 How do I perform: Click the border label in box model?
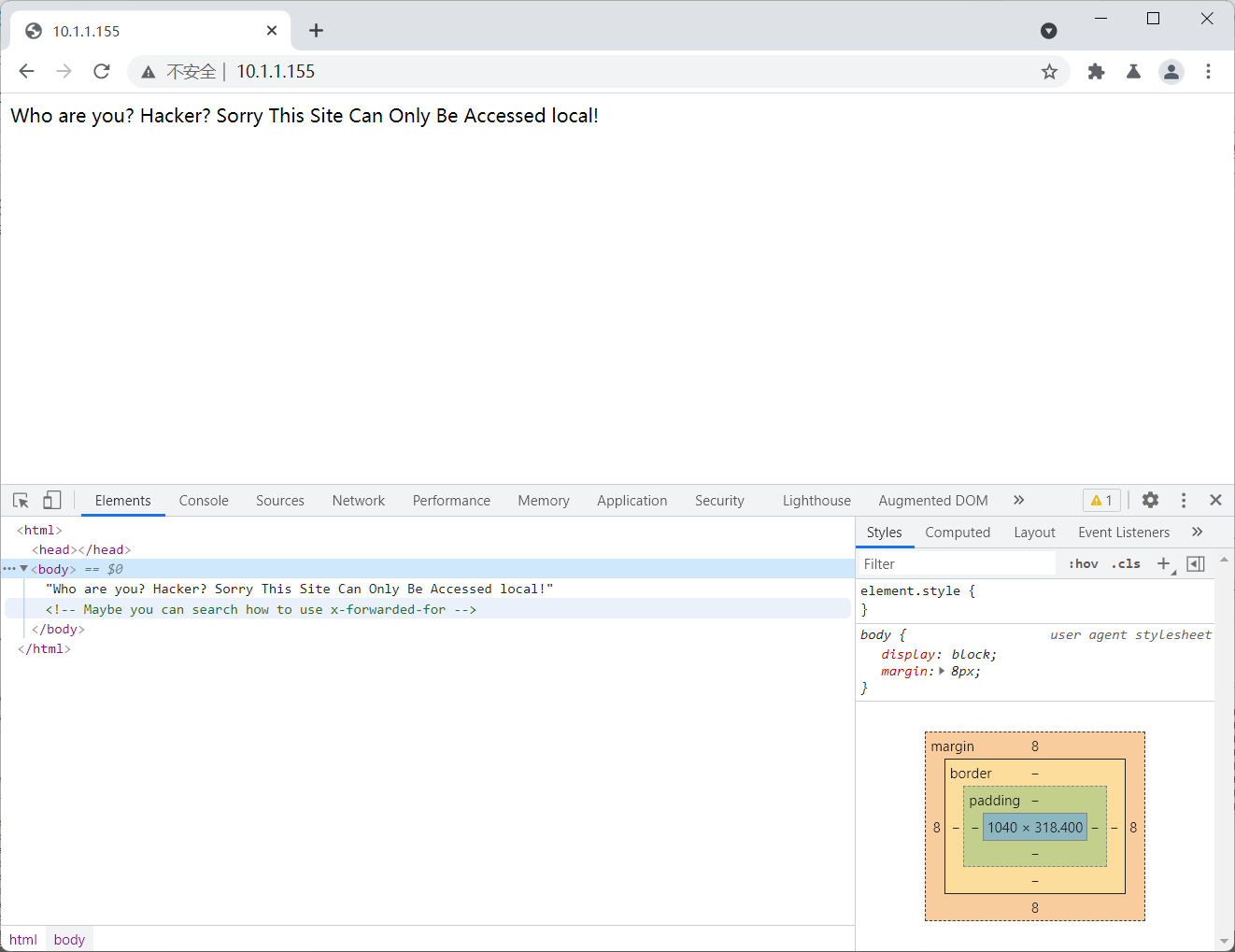click(971, 773)
